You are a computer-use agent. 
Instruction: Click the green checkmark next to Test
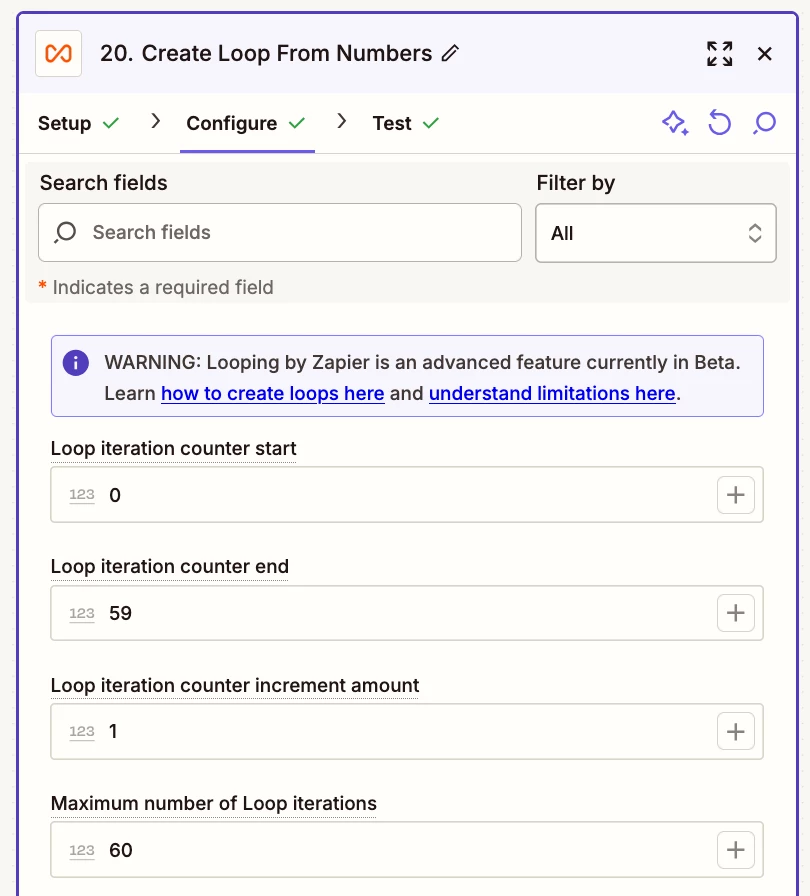tap(431, 123)
